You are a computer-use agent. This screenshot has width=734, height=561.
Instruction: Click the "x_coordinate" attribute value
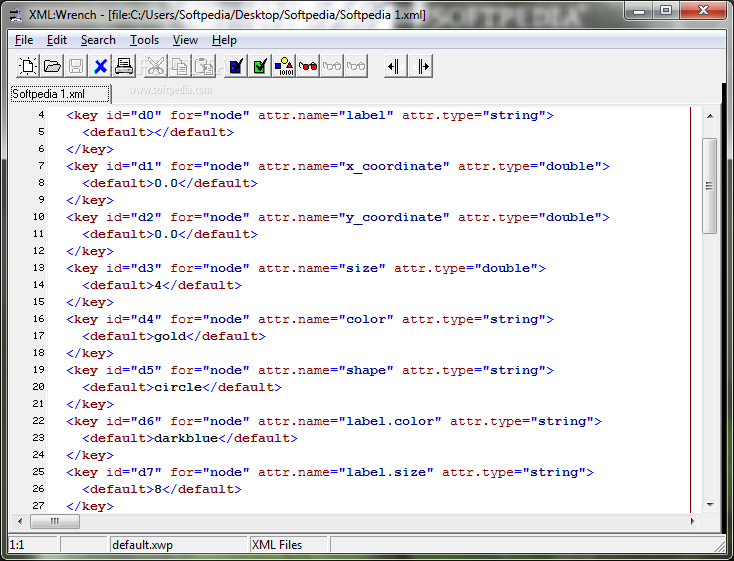pyautogui.click(x=394, y=166)
